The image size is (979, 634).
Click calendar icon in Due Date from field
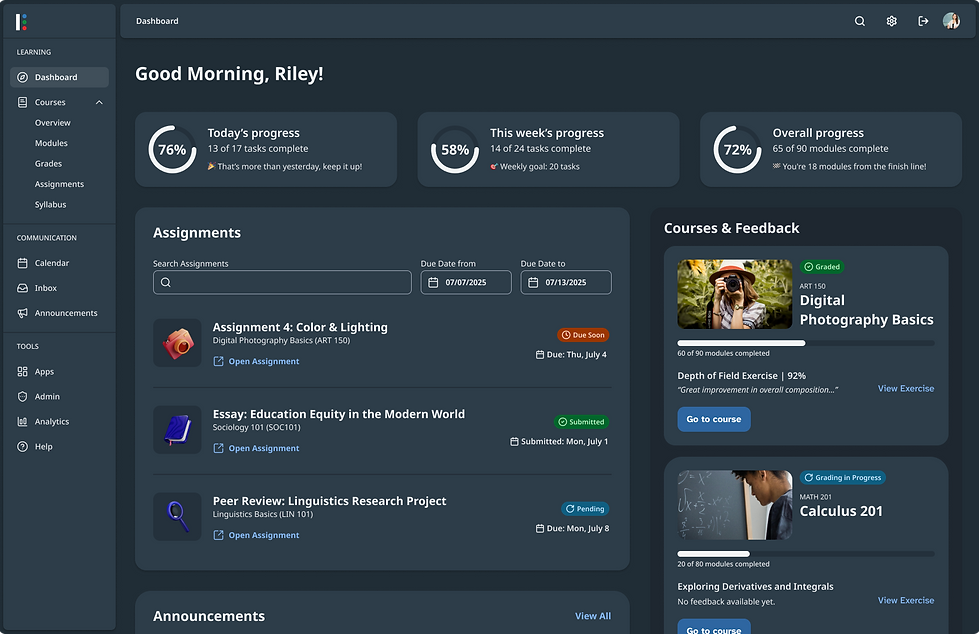click(x=433, y=282)
